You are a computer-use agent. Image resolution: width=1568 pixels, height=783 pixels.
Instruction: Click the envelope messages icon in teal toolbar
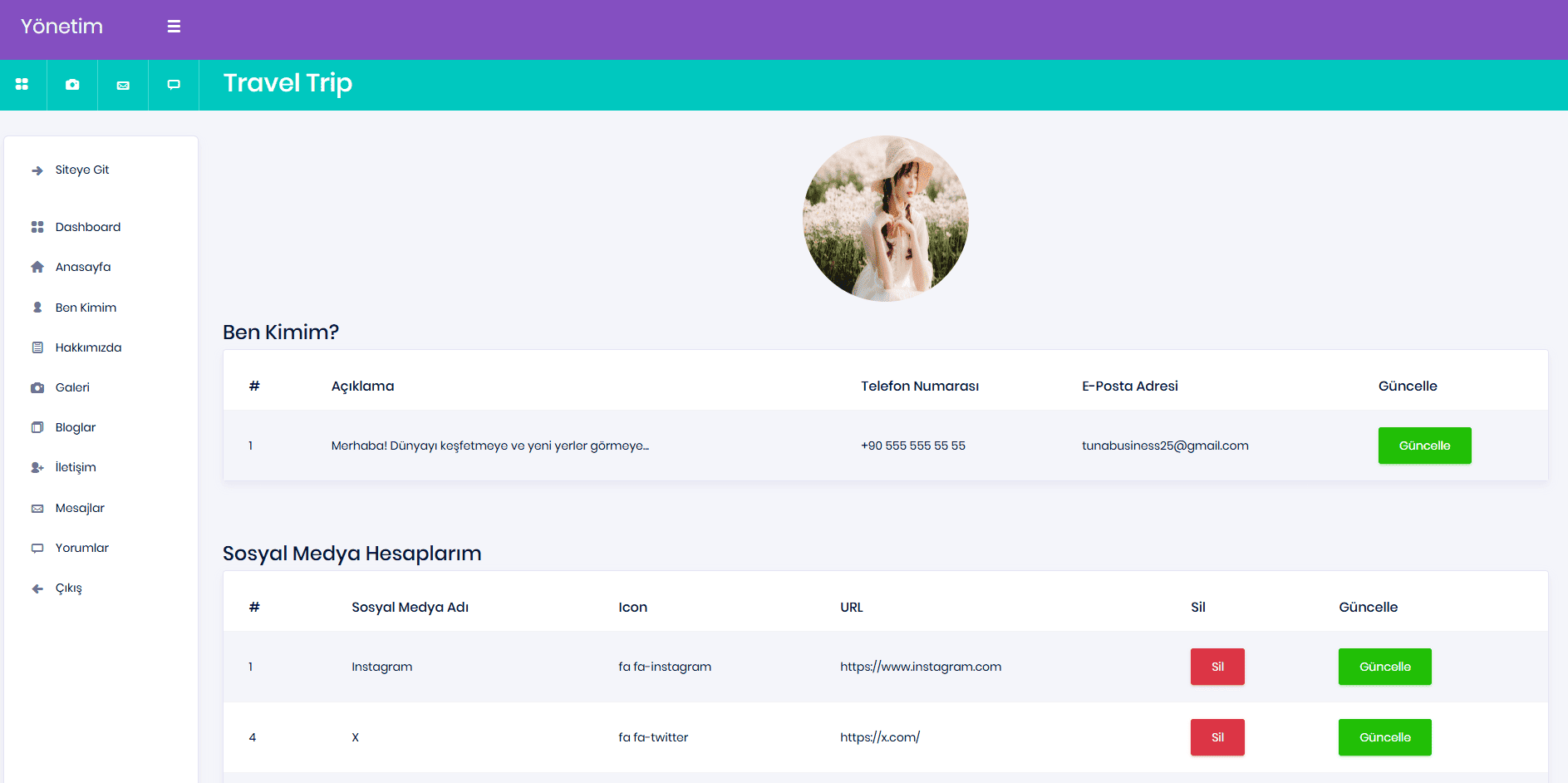point(123,85)
